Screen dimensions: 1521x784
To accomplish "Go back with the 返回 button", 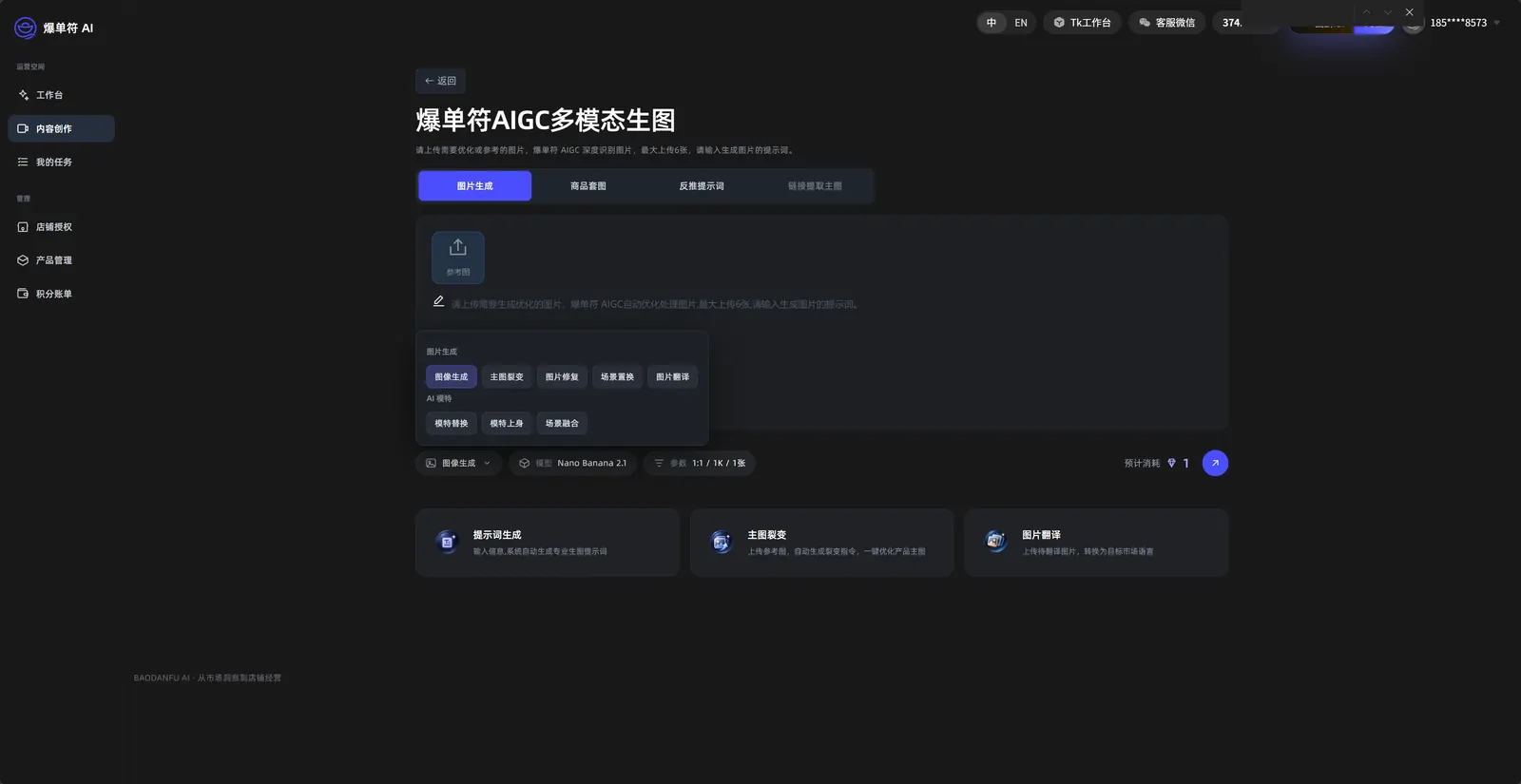I will tap(440, 81).
